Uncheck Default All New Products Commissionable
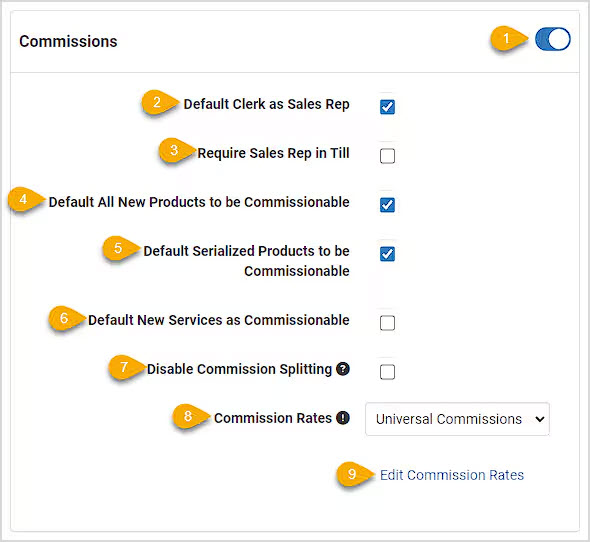 coord(387,205)
